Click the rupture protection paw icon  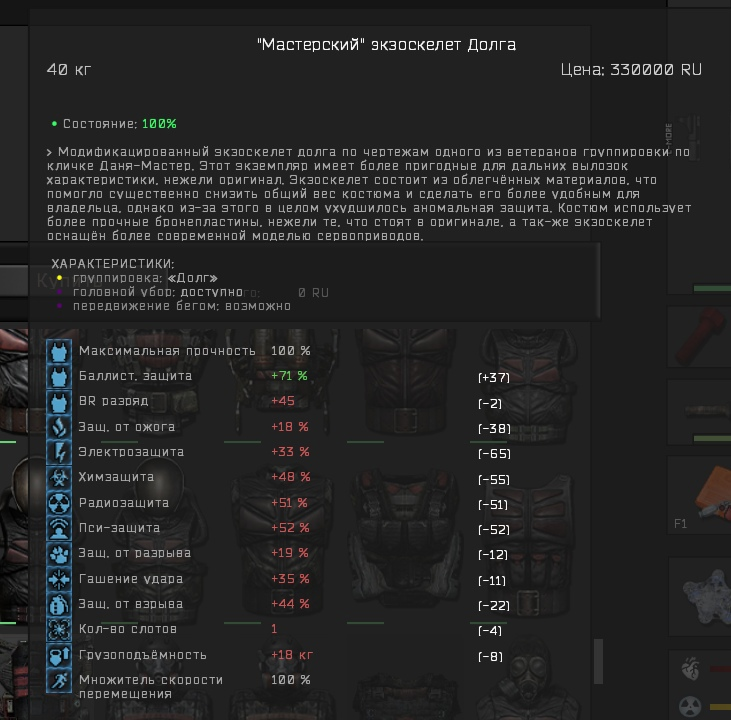[59, 554]
